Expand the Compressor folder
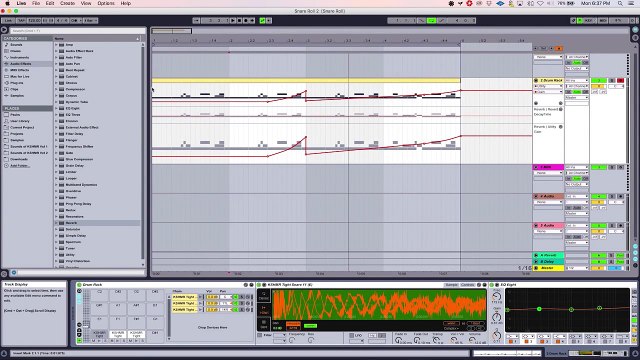 coord(56,89)
